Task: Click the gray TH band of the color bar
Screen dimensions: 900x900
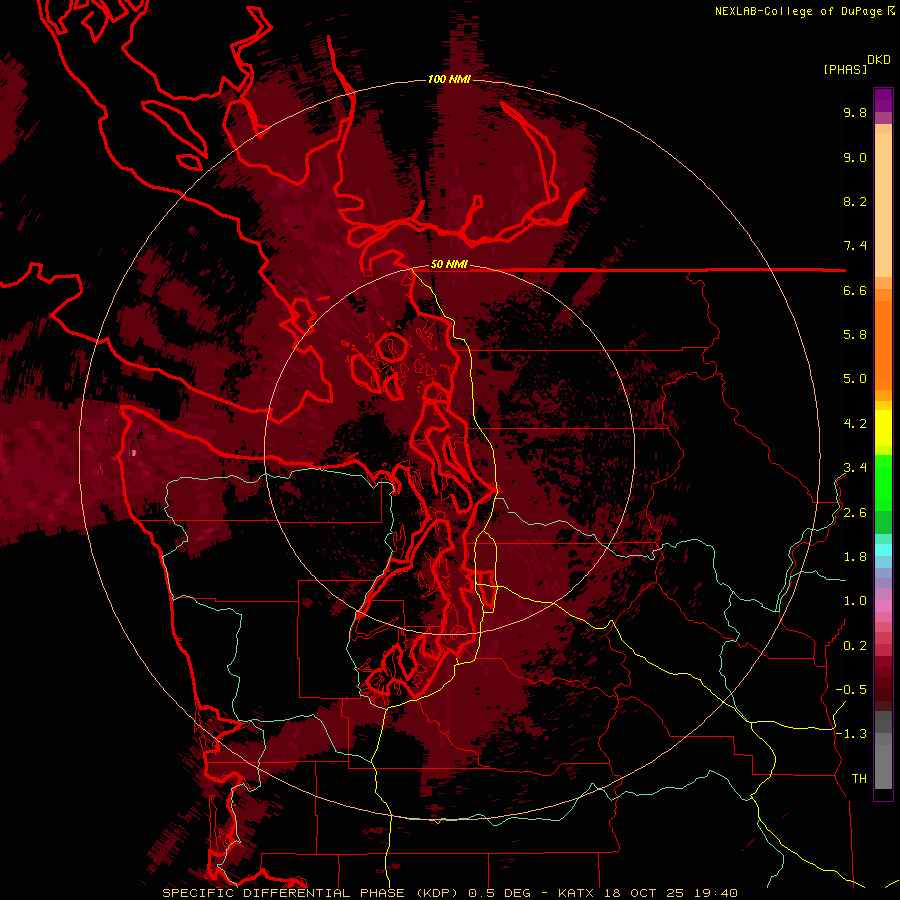Action: click(x=883, y=766)
